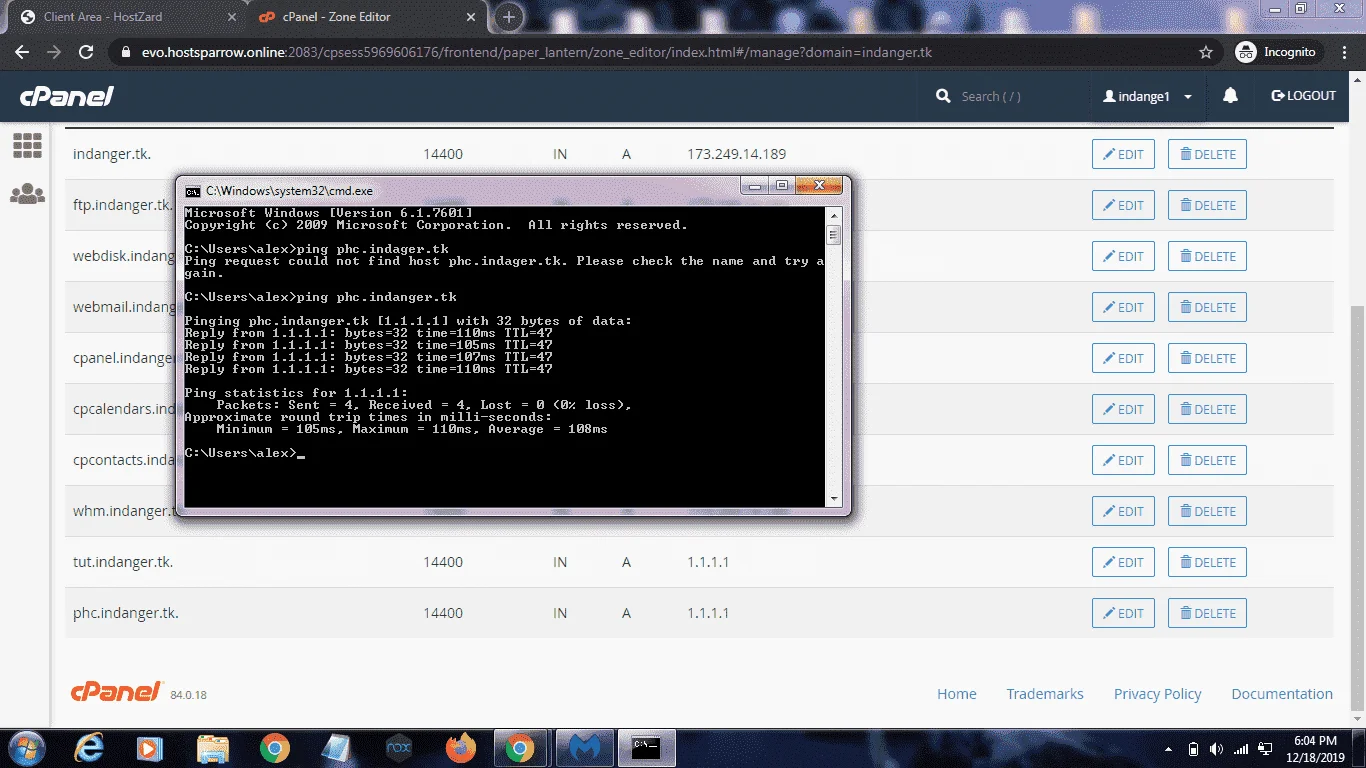Click the cmd window scroll-down arrow
Image resolution: width=1366 pixels, height=768 pixels.
coord(834,498)
